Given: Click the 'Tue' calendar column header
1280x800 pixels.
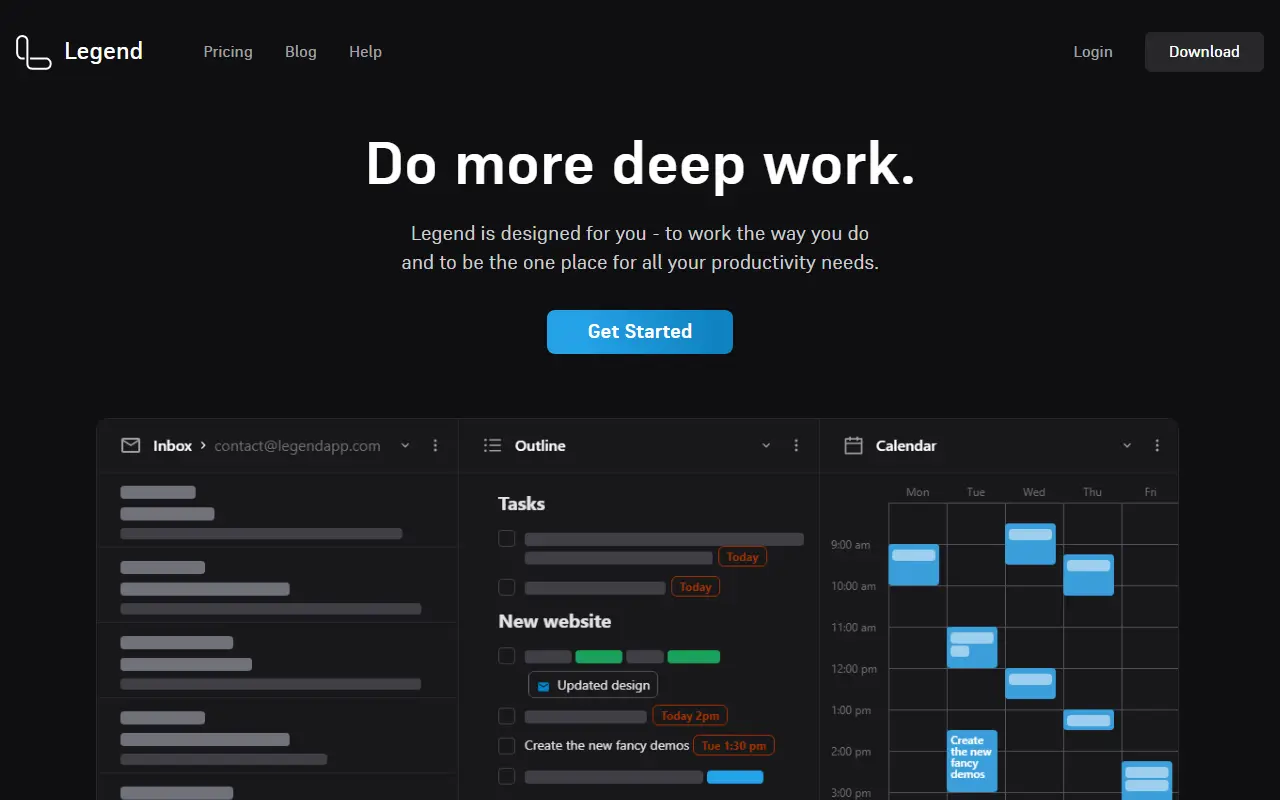Looking at the screenshot, I should pos(976,492).
